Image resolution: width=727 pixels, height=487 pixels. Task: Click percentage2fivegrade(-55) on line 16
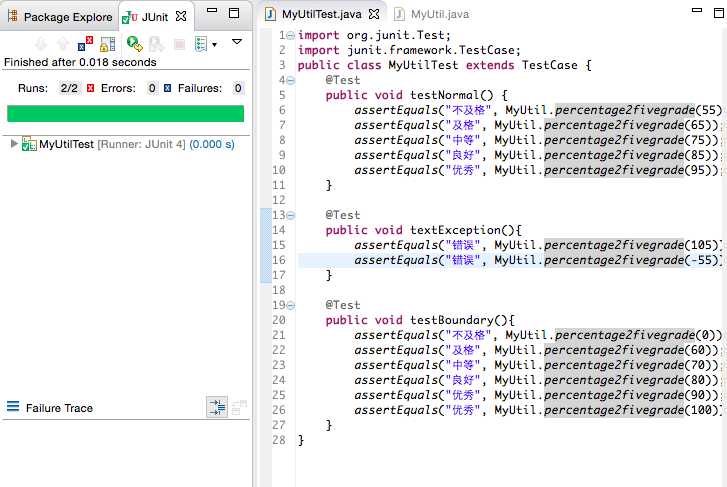click(x=633, y=260)
